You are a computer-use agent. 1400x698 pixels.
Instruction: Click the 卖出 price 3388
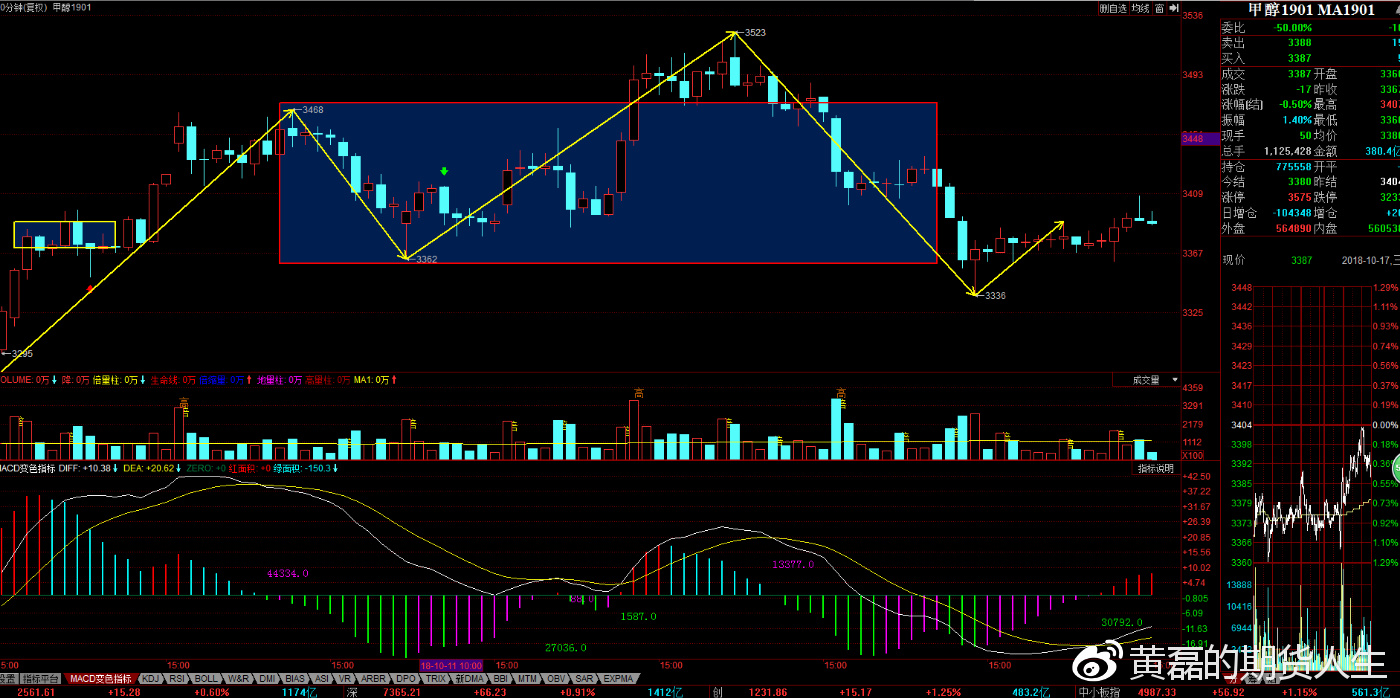click(1299, 43)
